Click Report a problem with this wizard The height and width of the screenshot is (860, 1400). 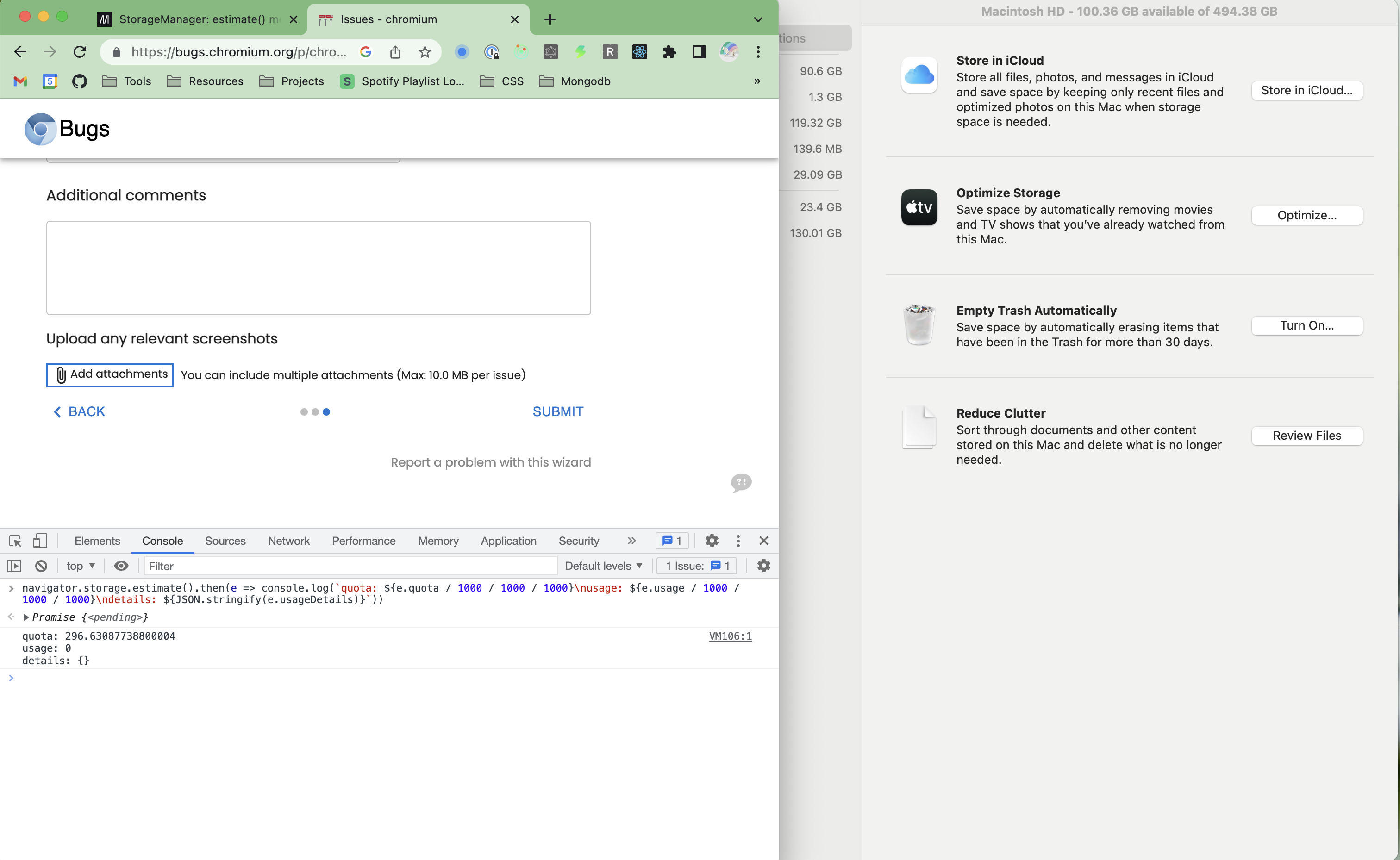click(491, 462)
